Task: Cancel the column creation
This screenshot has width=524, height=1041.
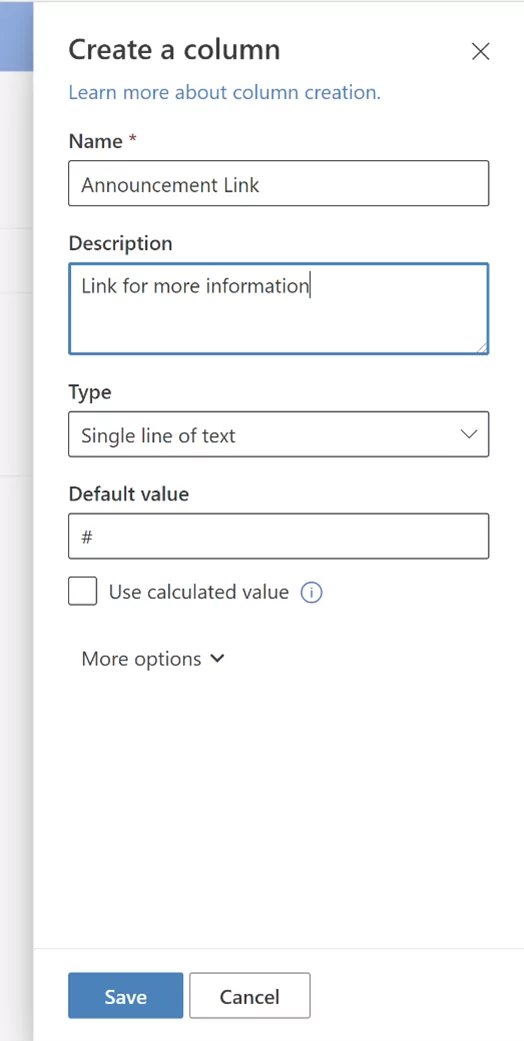Action: 250,996
